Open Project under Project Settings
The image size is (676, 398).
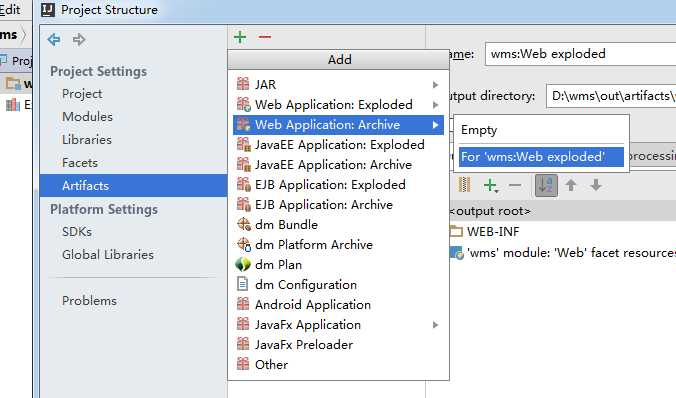pyautogui.click(x=82, y=94)
